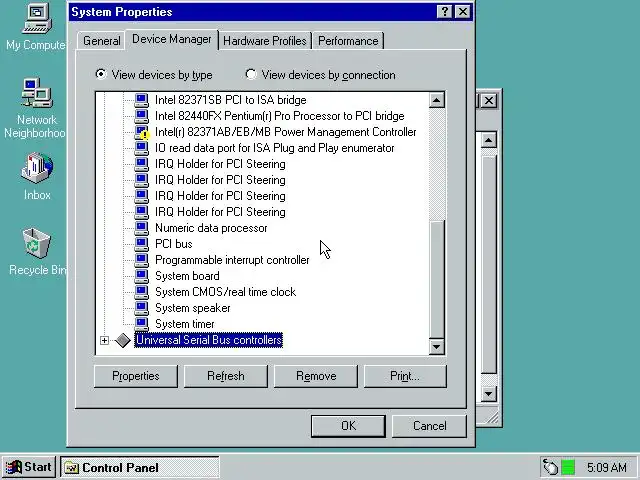Switch to the Device Manager tab
Viewport: 640px width, 480px height.
pos(172,39)
